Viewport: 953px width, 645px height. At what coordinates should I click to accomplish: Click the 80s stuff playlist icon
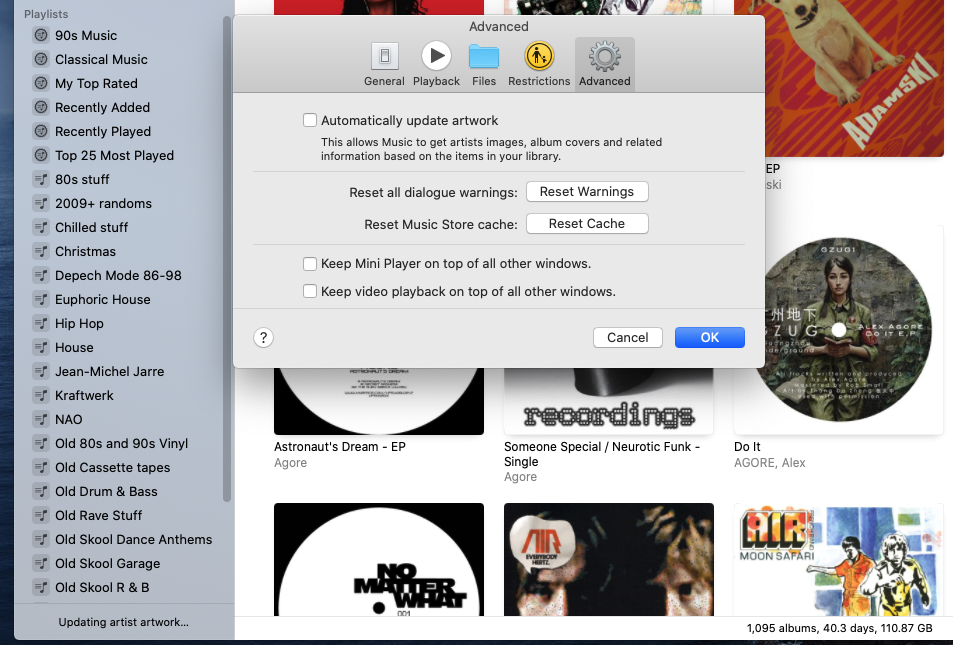pos(41,179)
